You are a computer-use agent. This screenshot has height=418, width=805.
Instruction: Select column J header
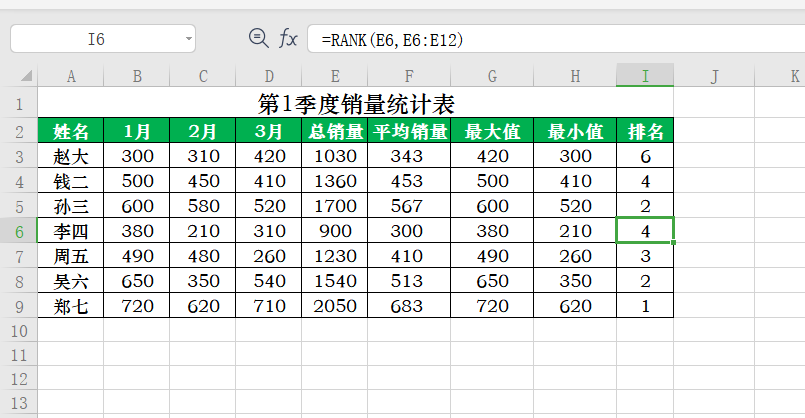tap(714, 77)
